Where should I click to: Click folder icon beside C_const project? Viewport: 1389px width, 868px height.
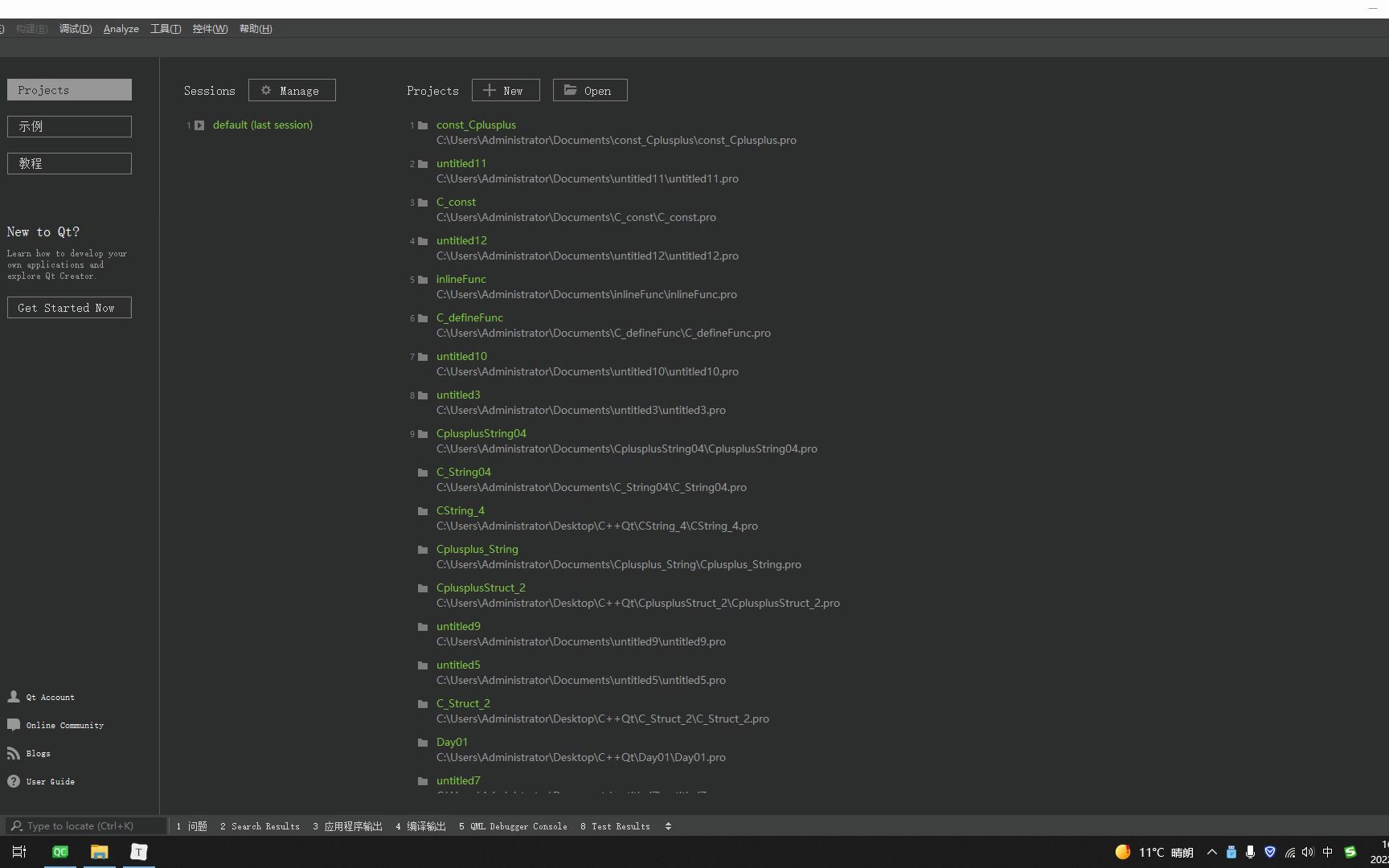[x=423, y=203]
